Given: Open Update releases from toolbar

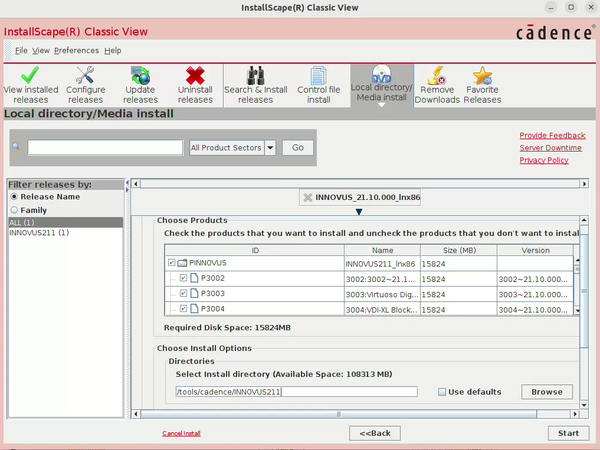Looking at the screenshot, I should (140, 77).
